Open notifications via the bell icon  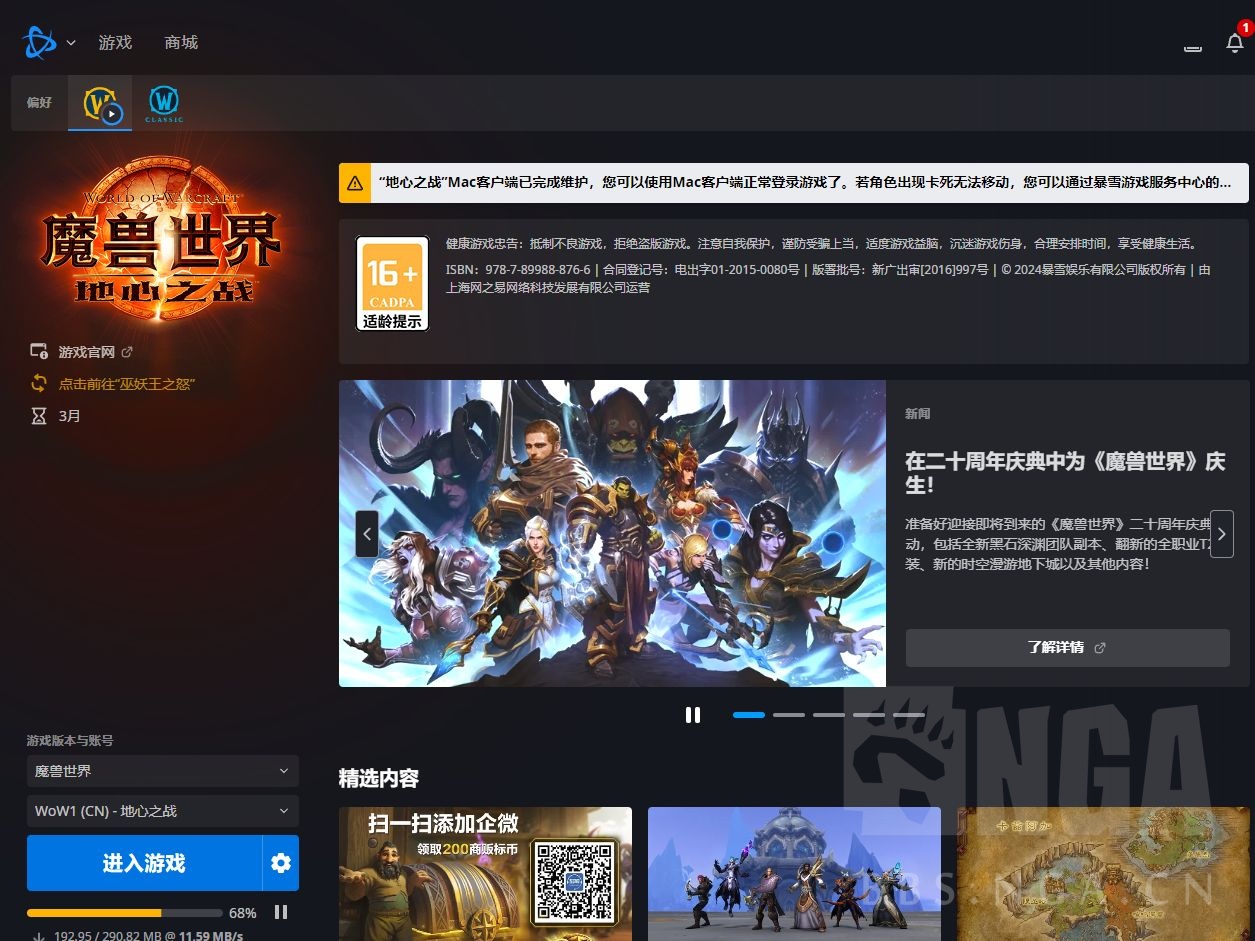[1234, 43]
